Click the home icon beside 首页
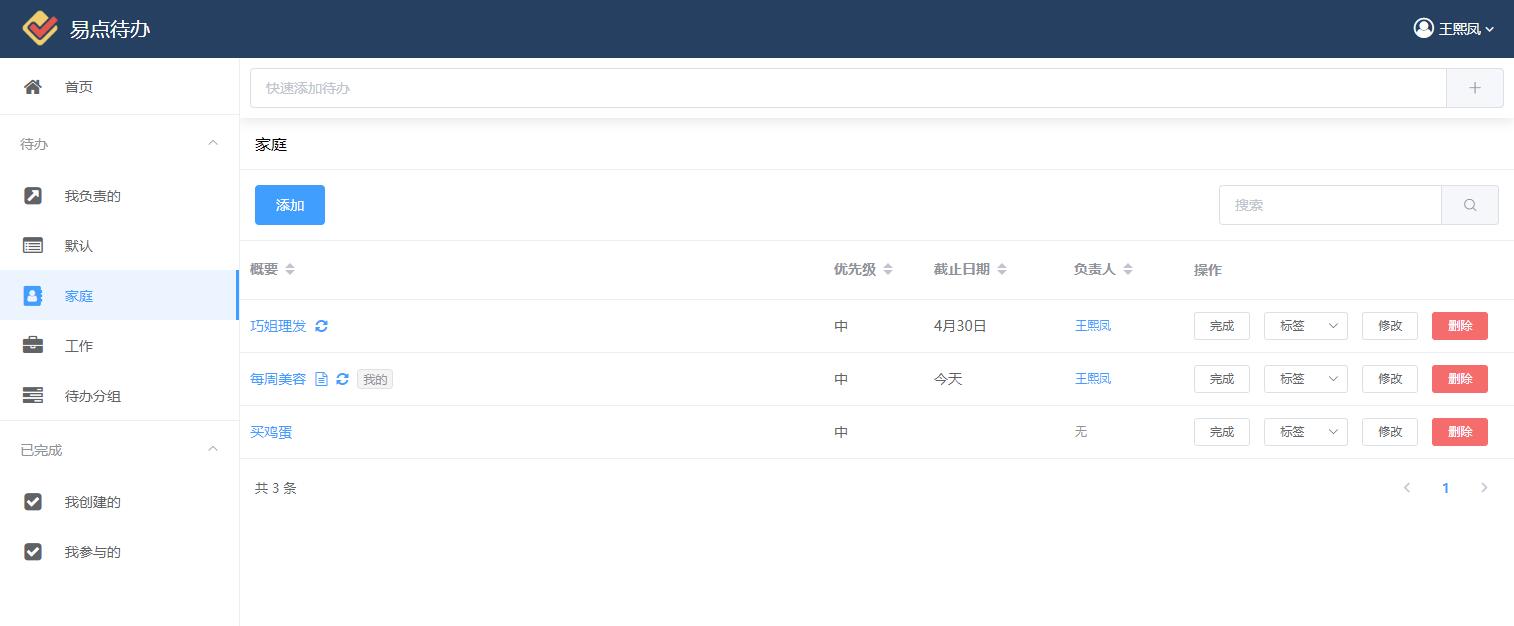This screenshot has height=626, width=1514. 33,87
